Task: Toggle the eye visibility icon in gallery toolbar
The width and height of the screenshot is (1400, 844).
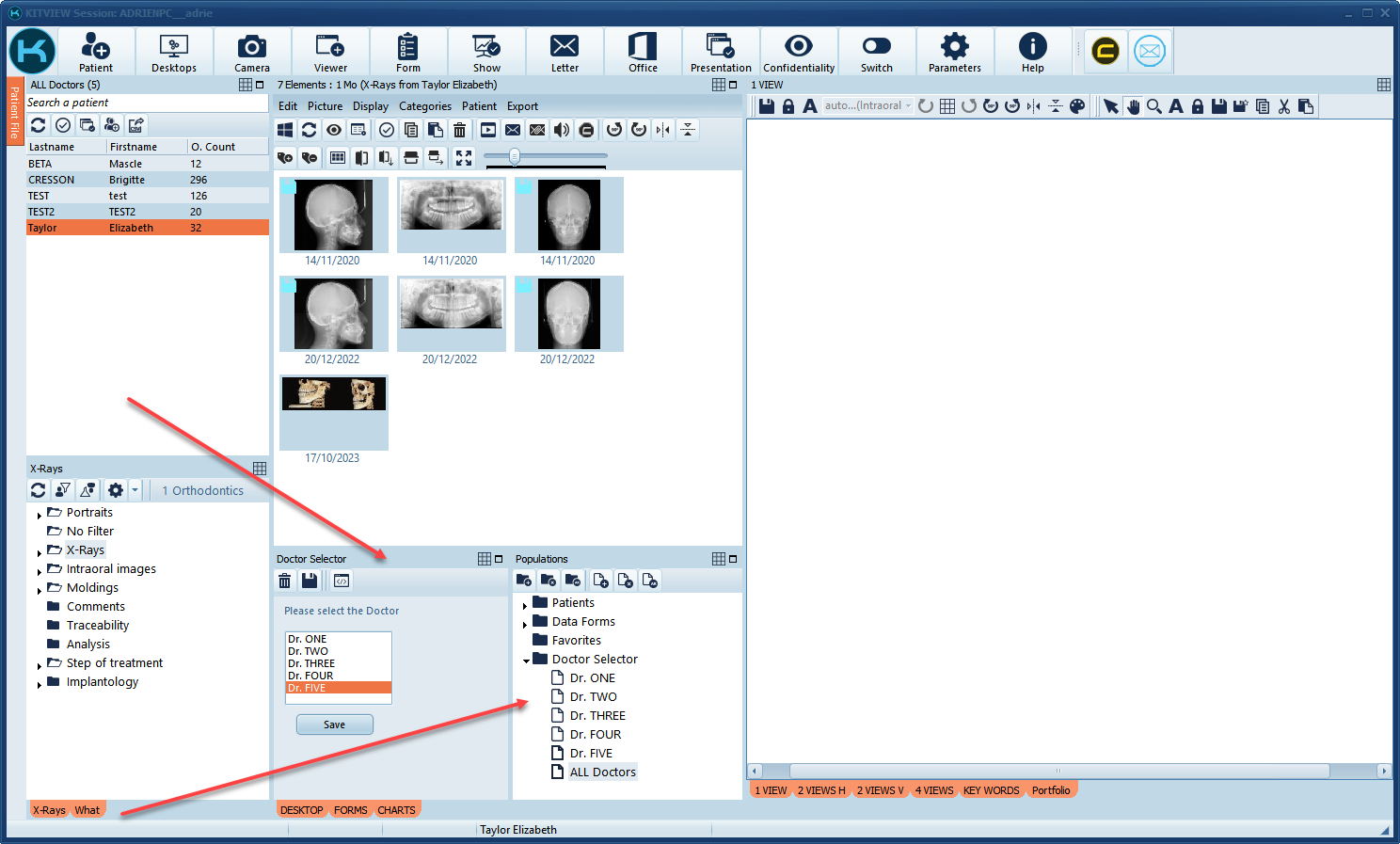Action: coord(334,130)
